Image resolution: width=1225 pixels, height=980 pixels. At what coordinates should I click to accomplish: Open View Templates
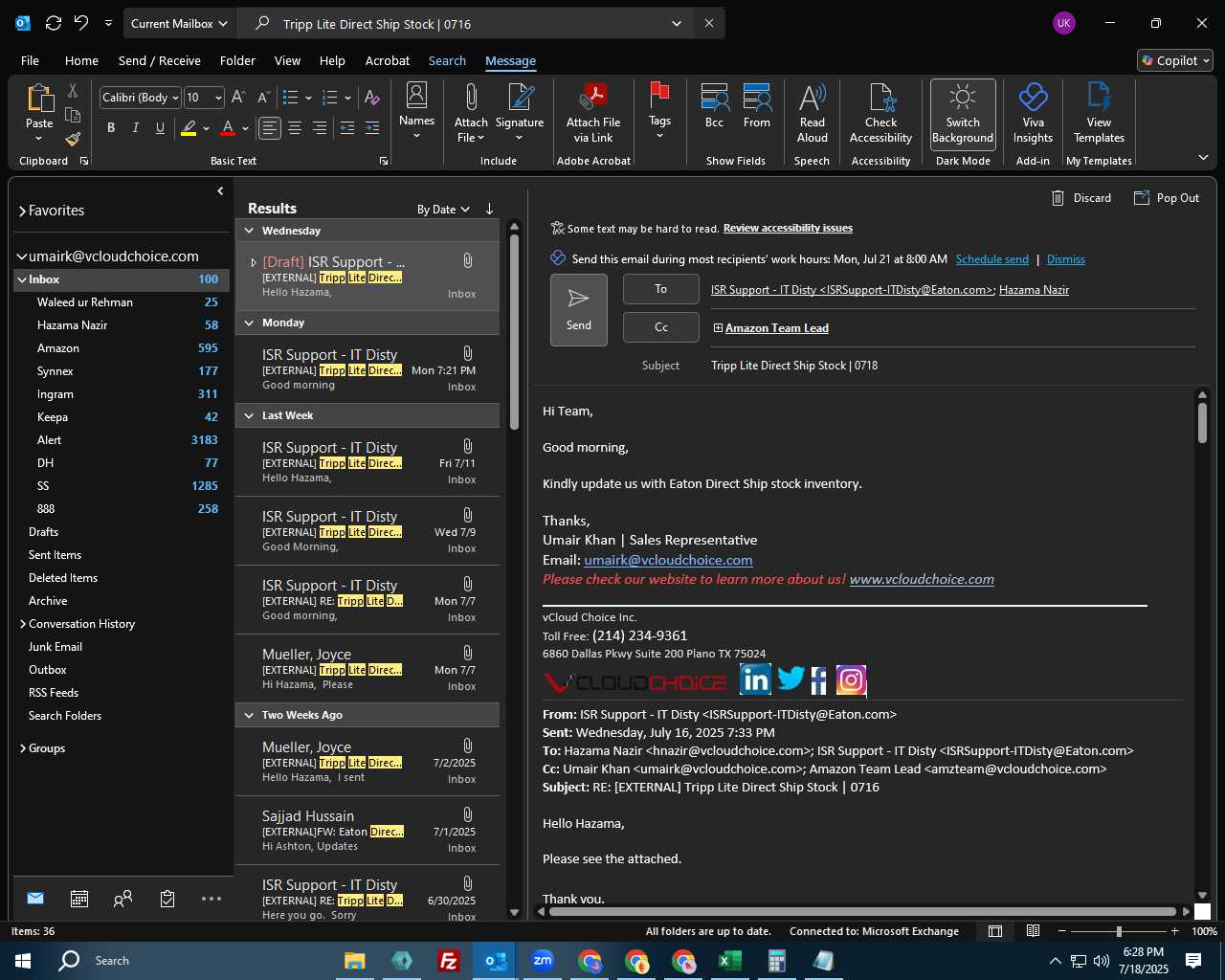click(x=1099, y=113)
